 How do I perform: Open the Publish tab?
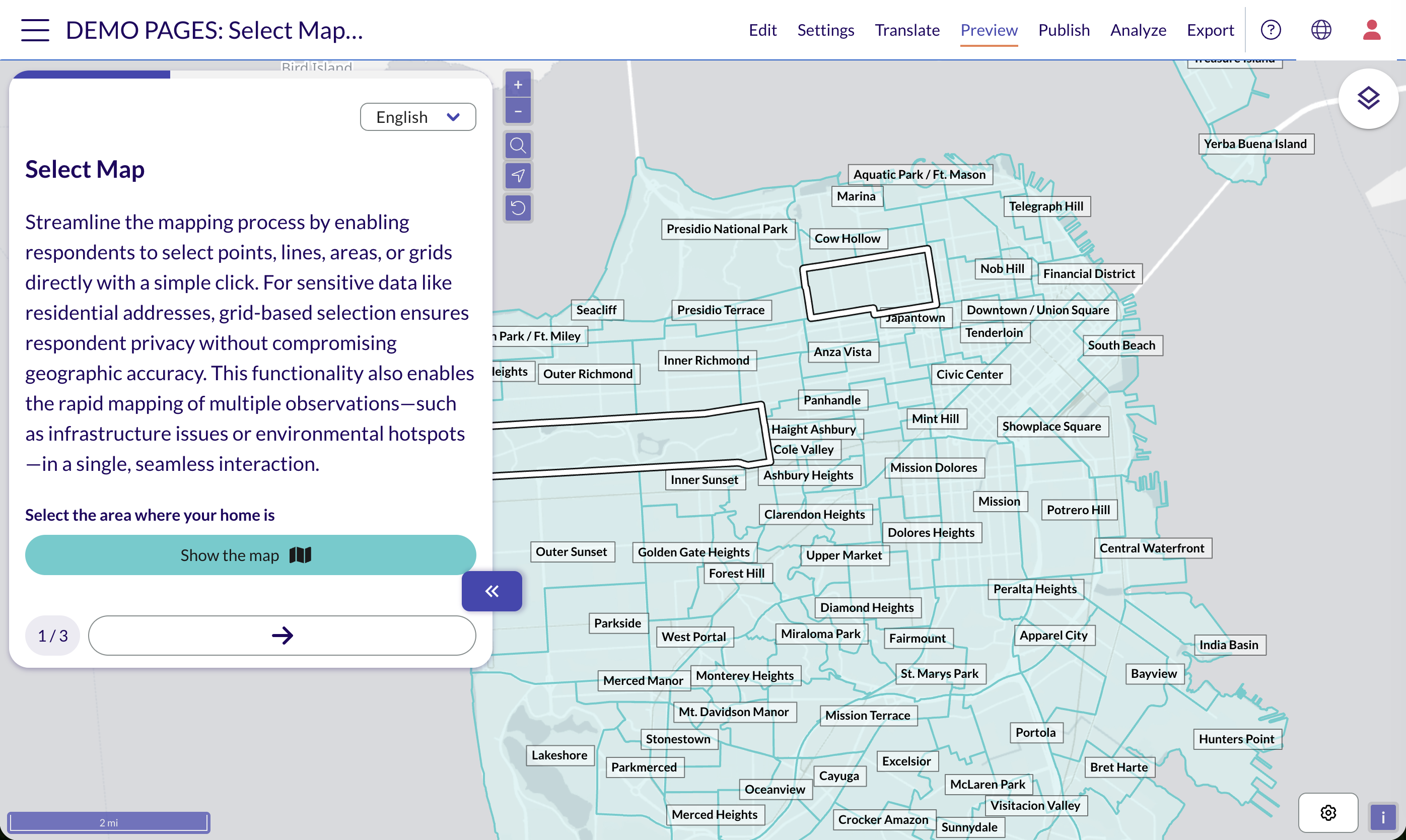(x=1064, y=30)
